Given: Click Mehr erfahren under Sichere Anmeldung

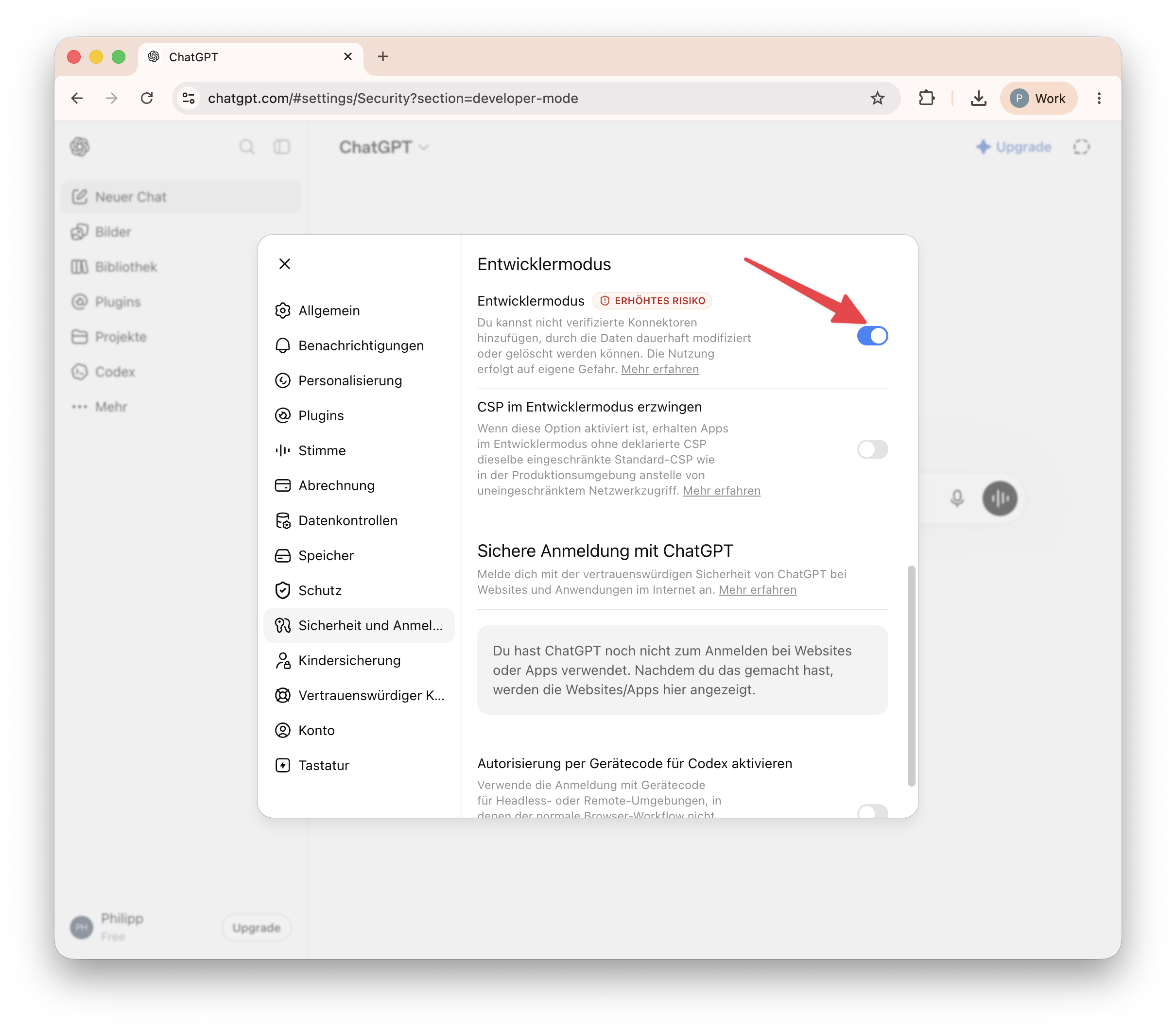Looking at the screenshot, I should coord(758,590).
